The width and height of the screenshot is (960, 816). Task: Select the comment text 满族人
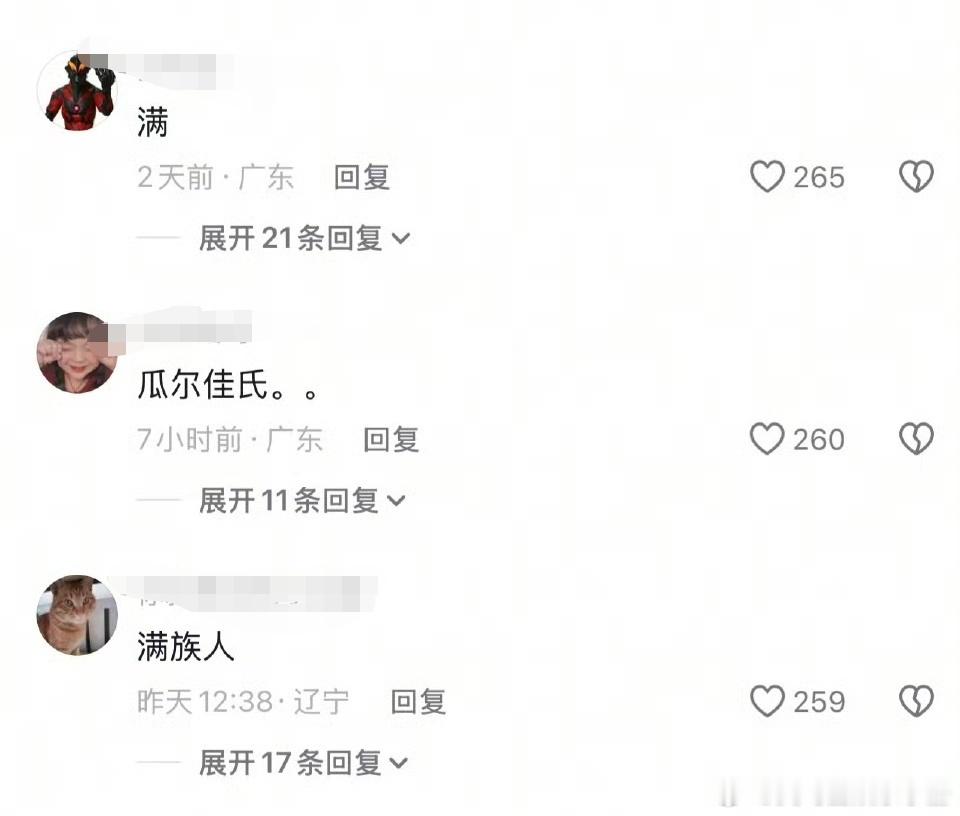[x=186, y=647]
